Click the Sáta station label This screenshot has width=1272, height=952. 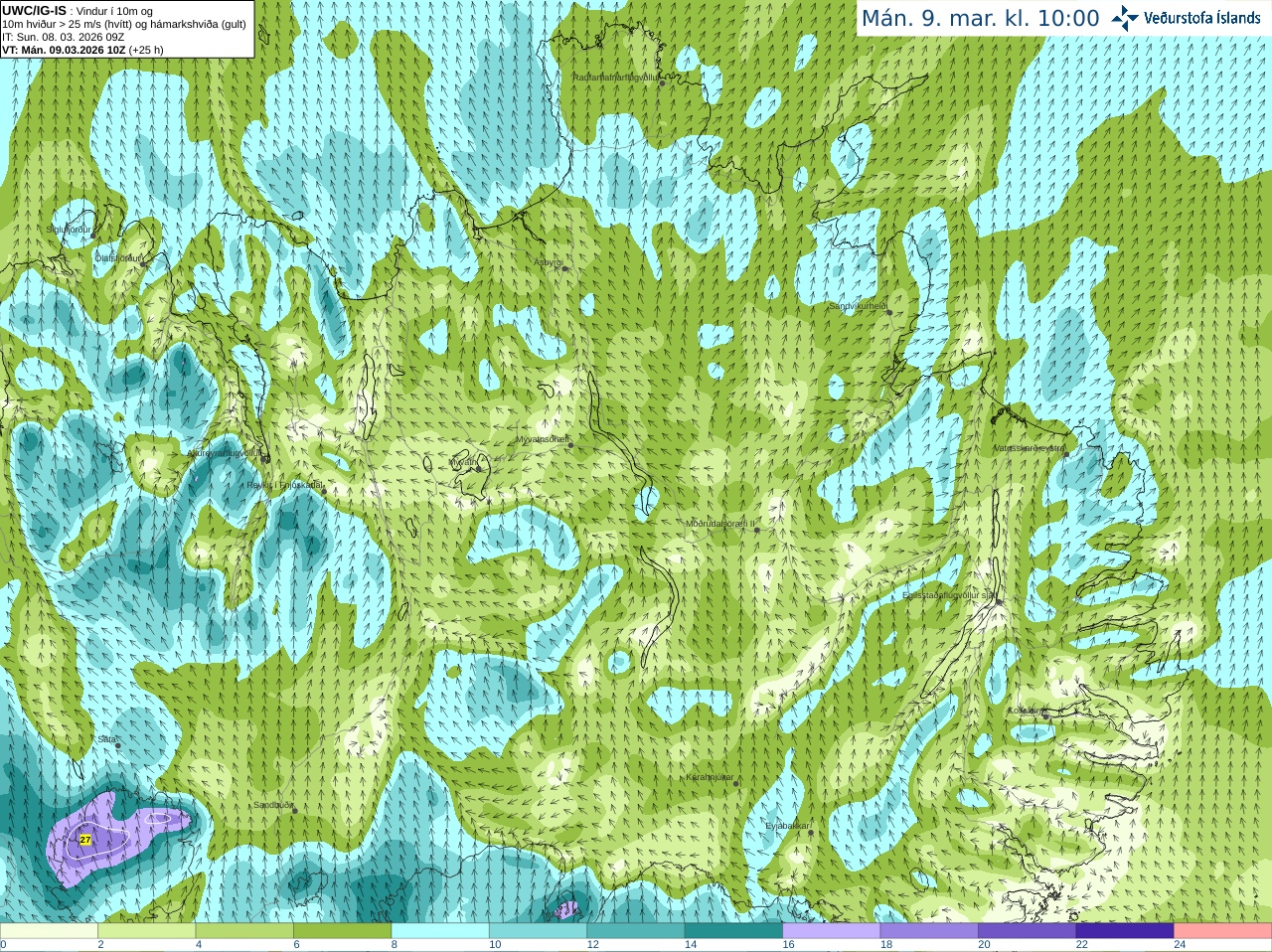coord(107,739)
